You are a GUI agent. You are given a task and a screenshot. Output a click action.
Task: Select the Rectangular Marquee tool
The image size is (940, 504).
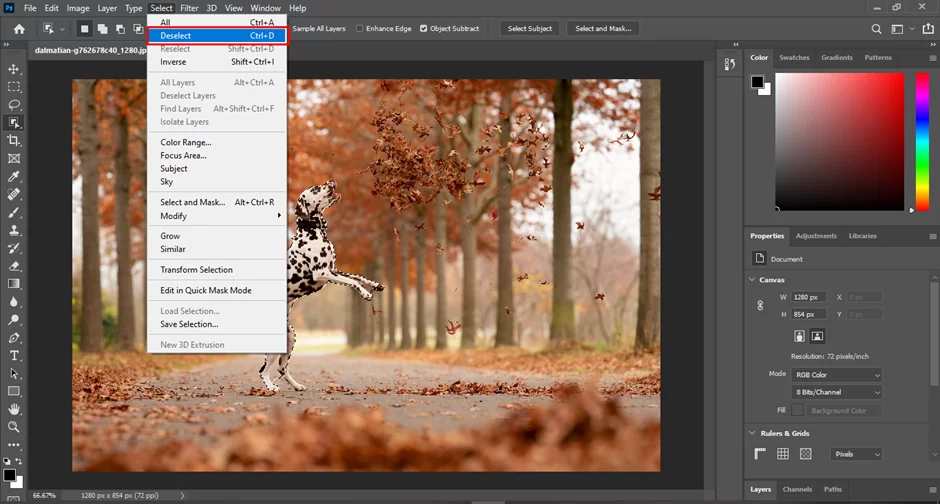tap(14, 87)
